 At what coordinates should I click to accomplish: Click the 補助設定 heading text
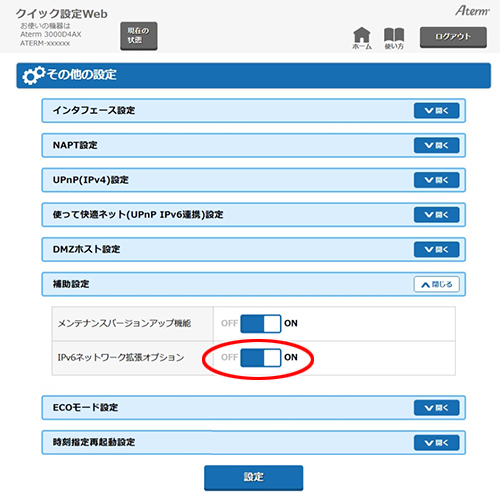[x=71, y=284]
